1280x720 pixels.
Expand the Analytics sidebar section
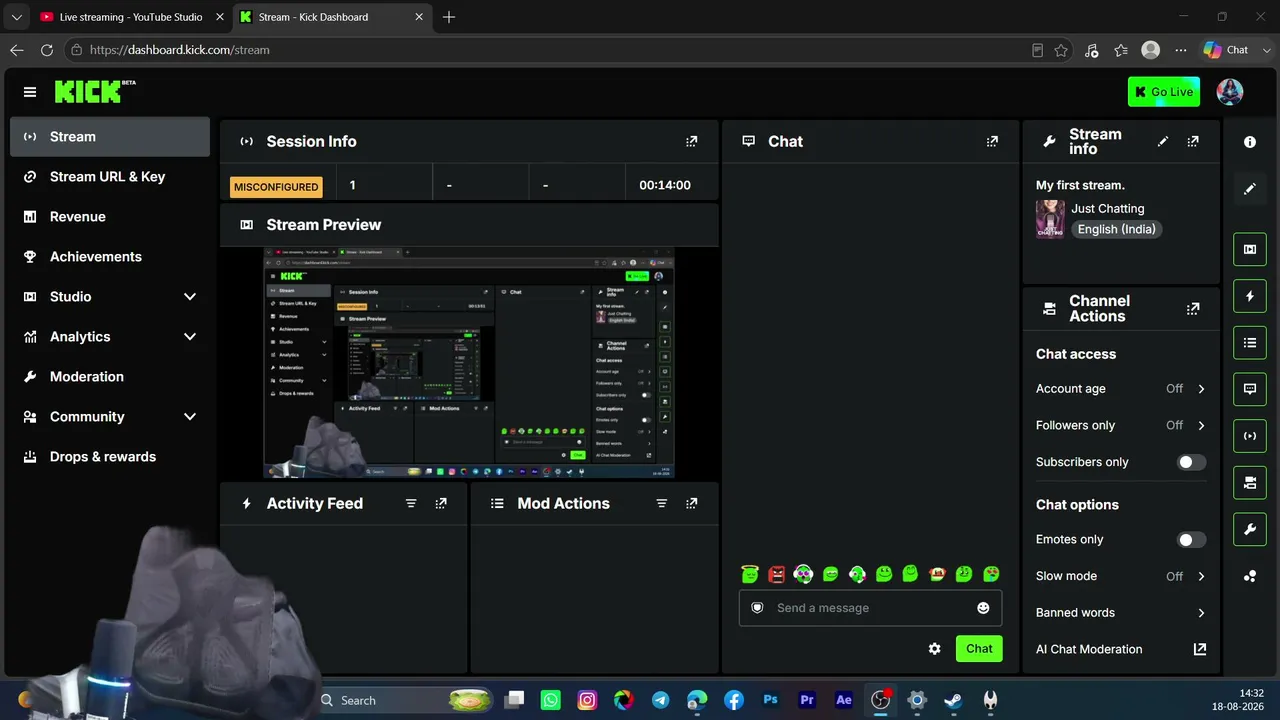[x=110, y=337]
